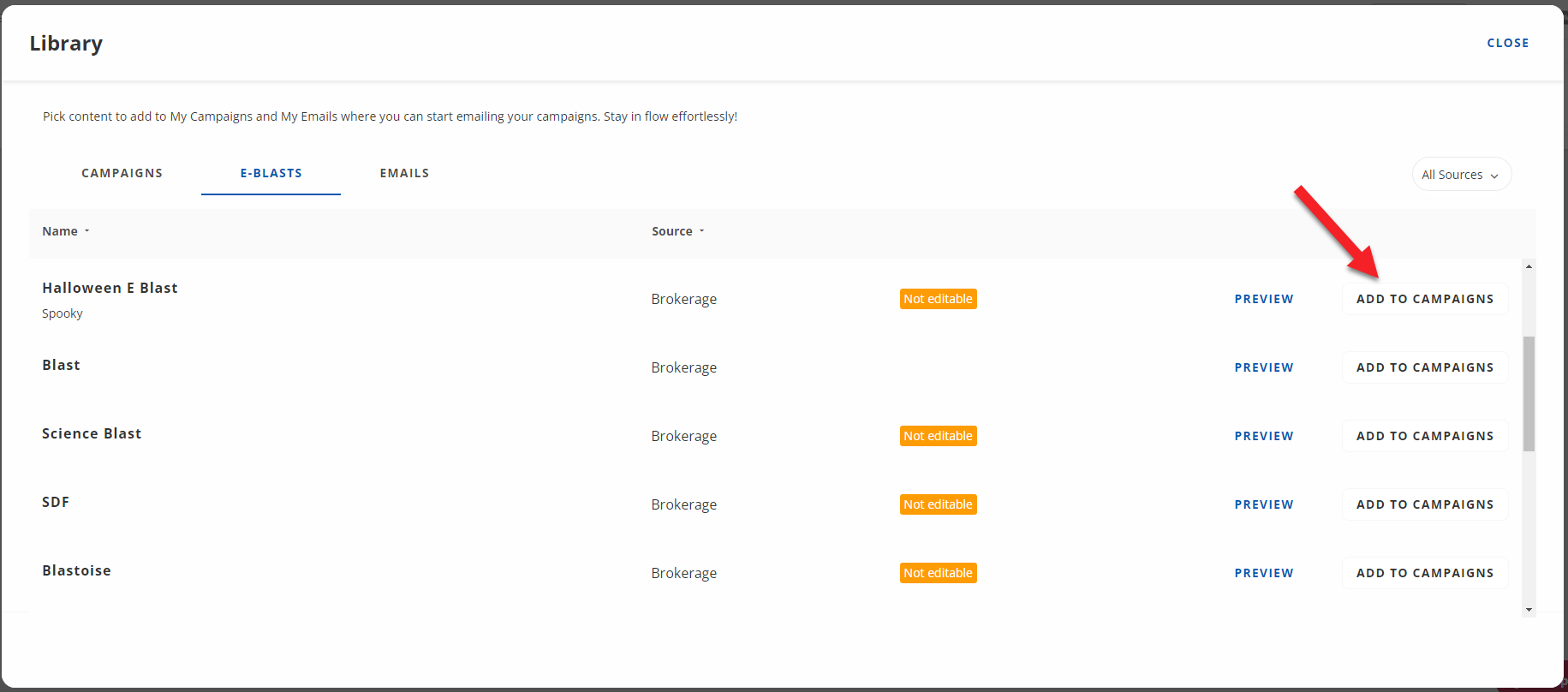Add Blastoise to campaigns
Screen dimensions: 1568x692
[1424, 573]
